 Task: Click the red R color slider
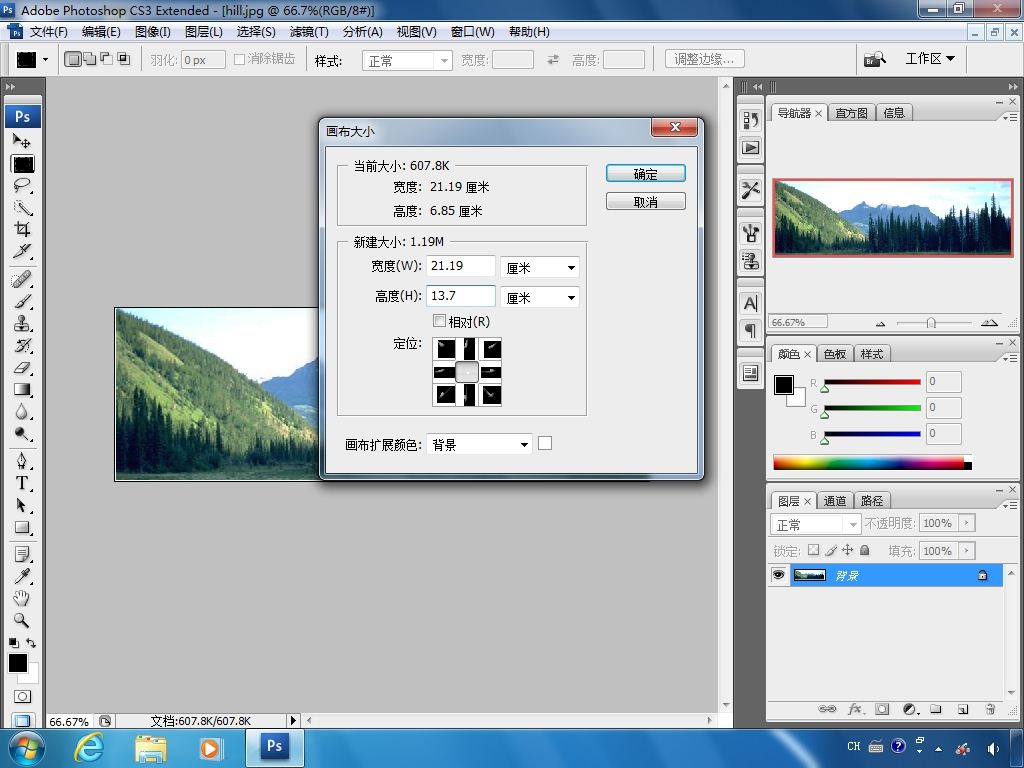872,382
